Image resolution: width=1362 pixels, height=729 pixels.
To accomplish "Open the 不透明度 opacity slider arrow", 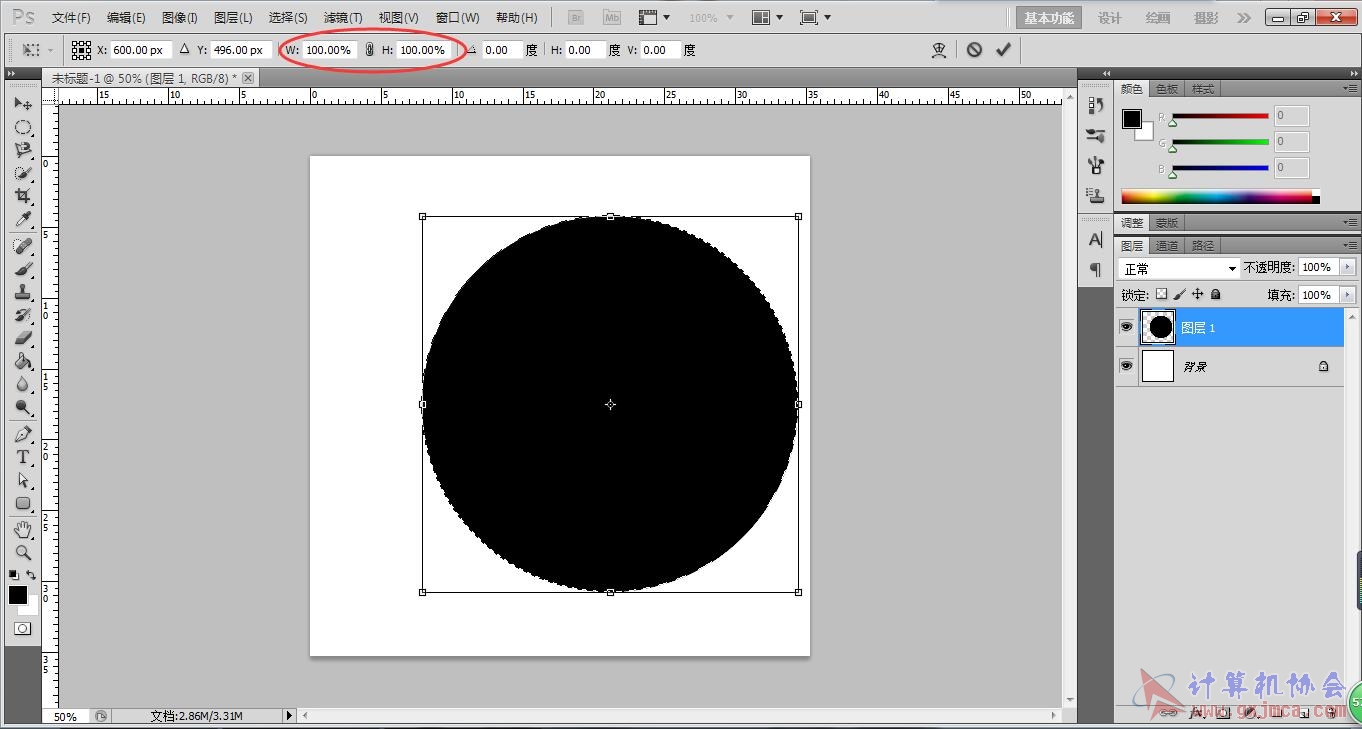I will coord(1347,268).
